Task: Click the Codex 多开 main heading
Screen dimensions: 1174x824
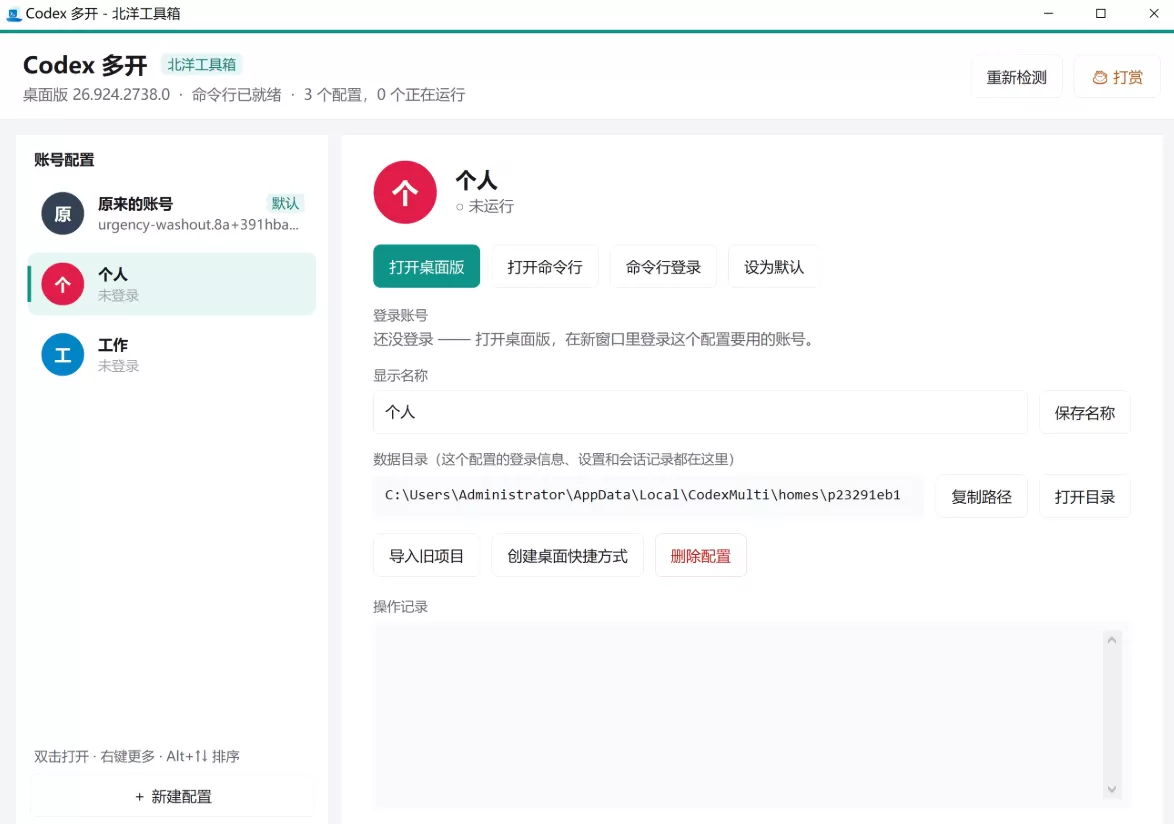Action: [x=85, y=65]
